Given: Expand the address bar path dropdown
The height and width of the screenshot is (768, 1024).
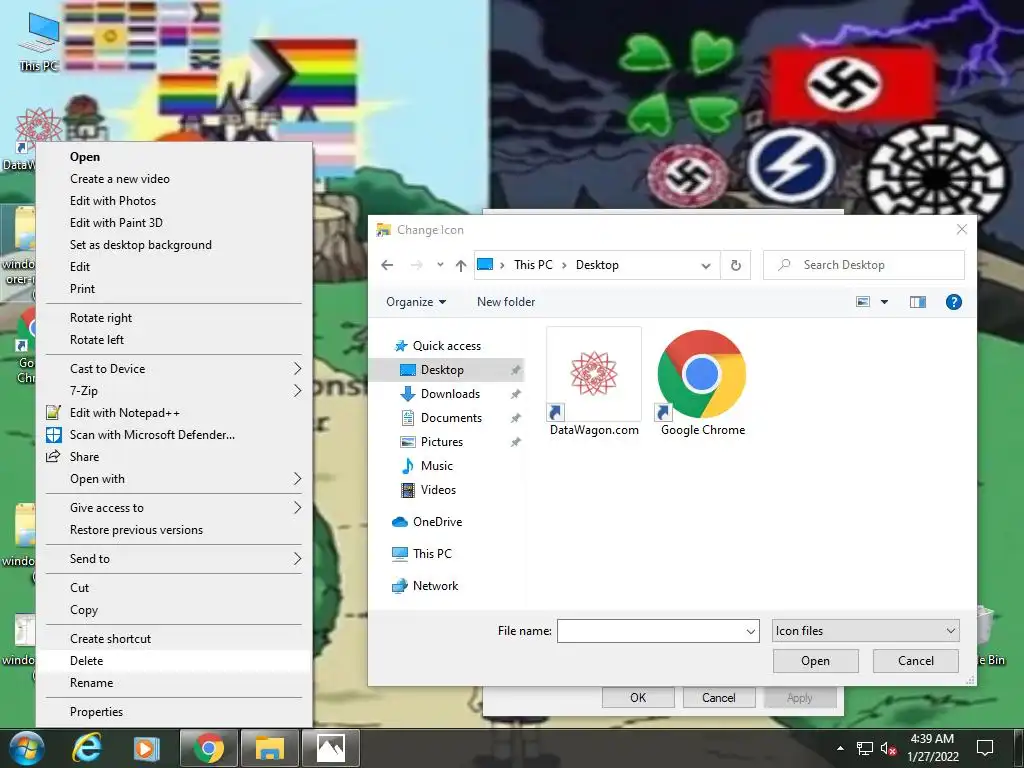Looking at the screenshot, I should (706, 266).
